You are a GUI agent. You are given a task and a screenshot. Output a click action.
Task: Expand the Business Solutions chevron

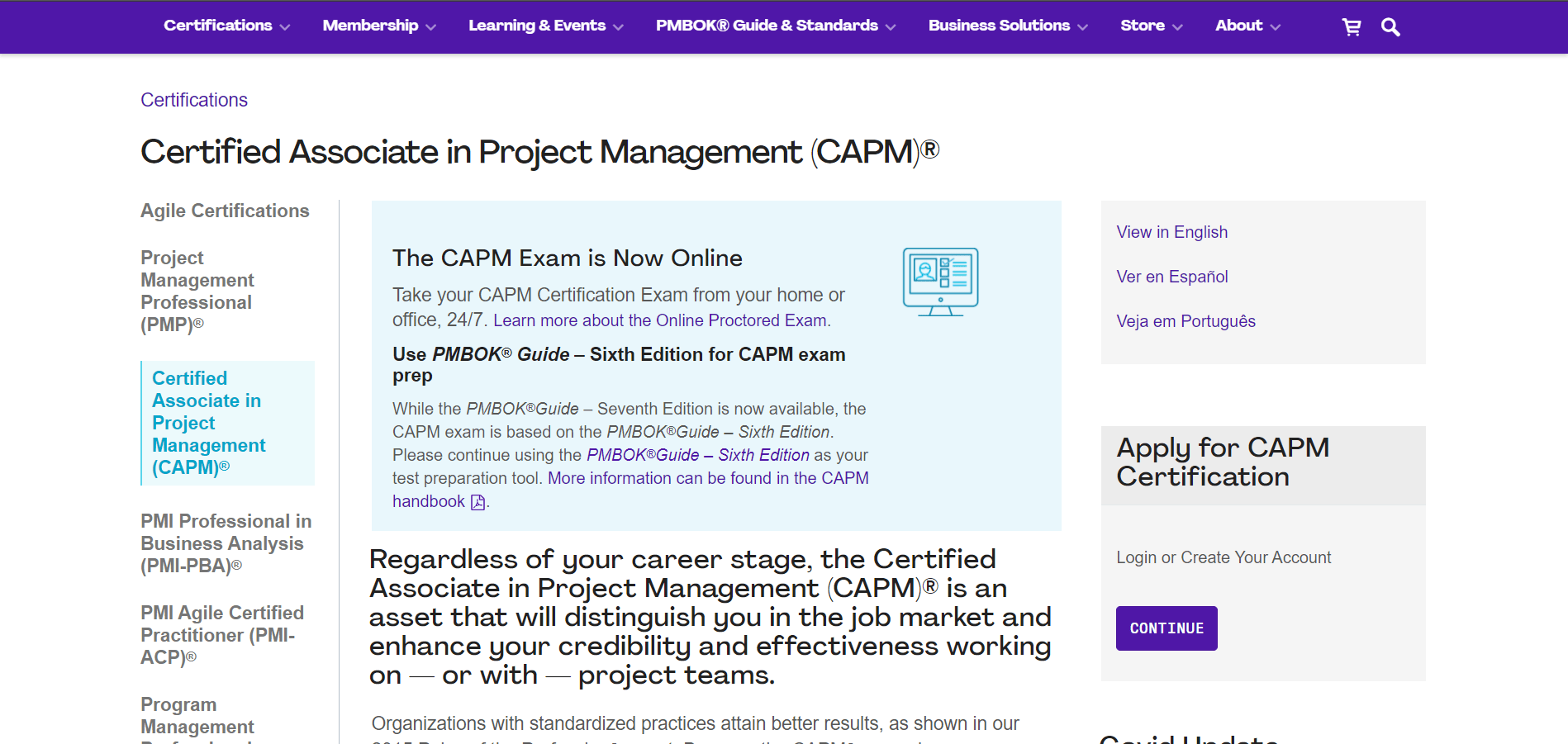(x=1082, y=27)
